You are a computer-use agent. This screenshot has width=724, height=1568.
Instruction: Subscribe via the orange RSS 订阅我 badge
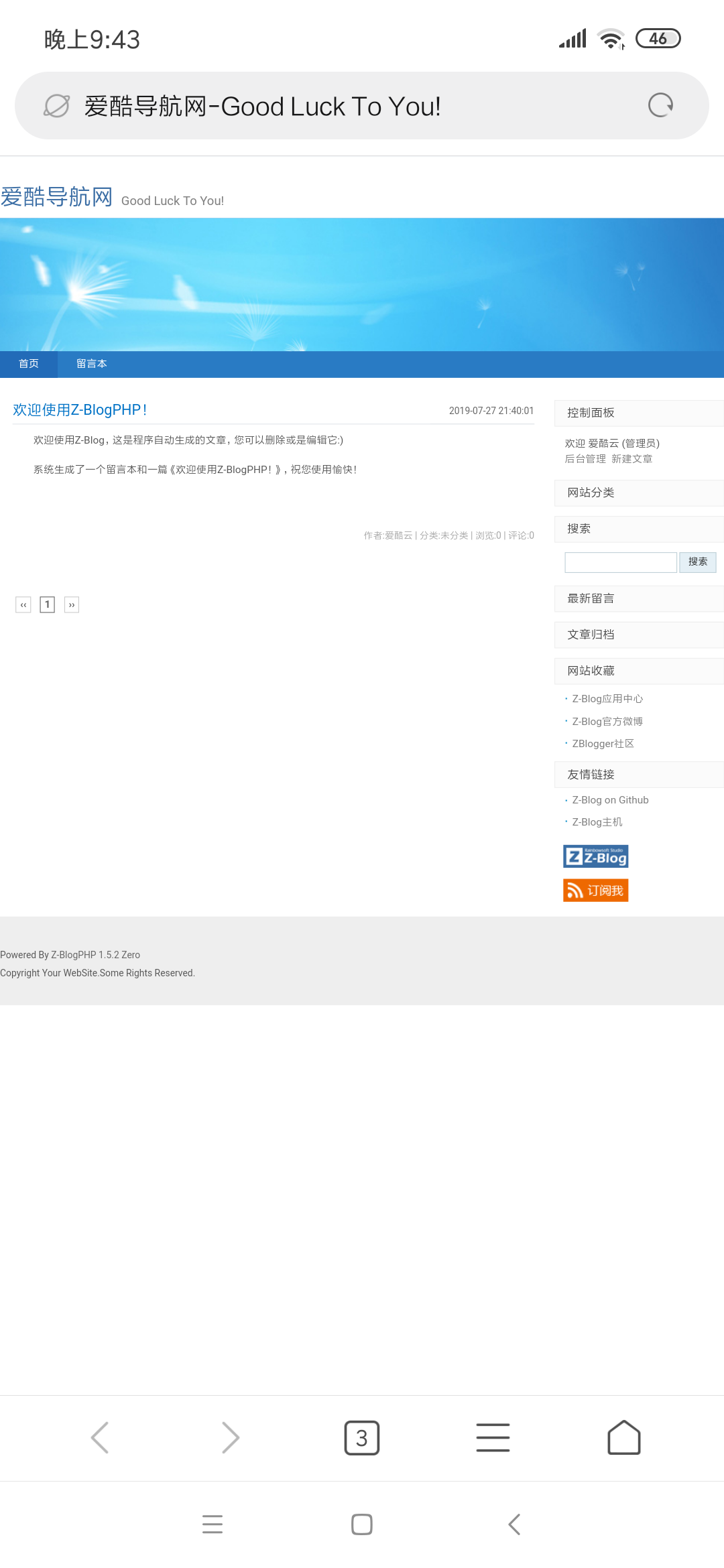point(596,891)
